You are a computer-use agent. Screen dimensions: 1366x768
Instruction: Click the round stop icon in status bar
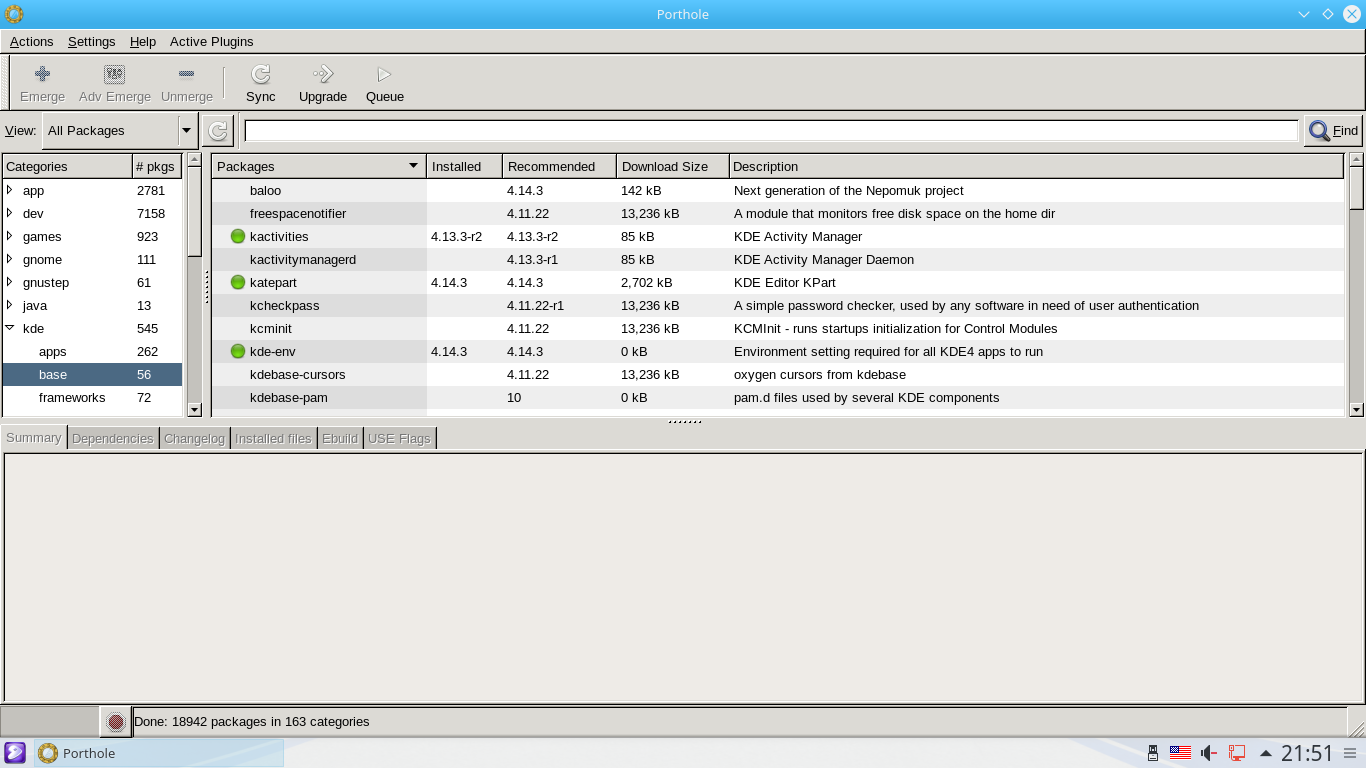(x=115, y=721)
